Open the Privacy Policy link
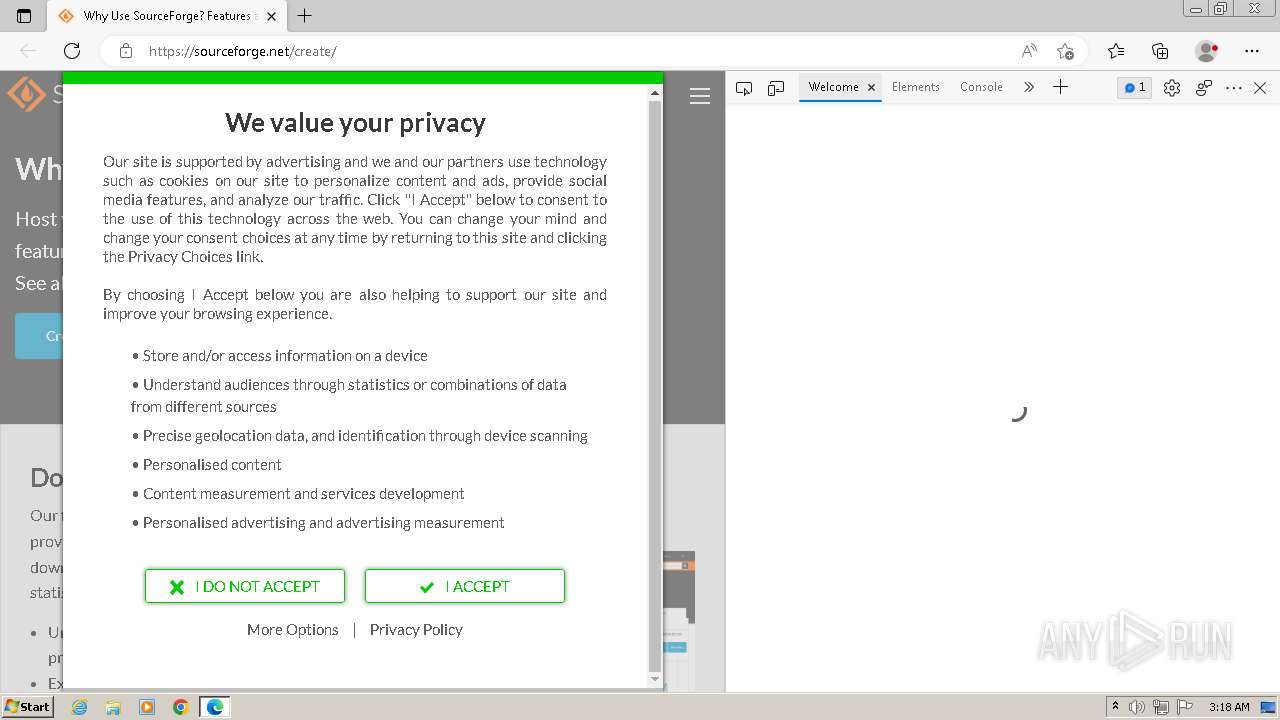Screen dimensions: 1280x720 [416, 629]
